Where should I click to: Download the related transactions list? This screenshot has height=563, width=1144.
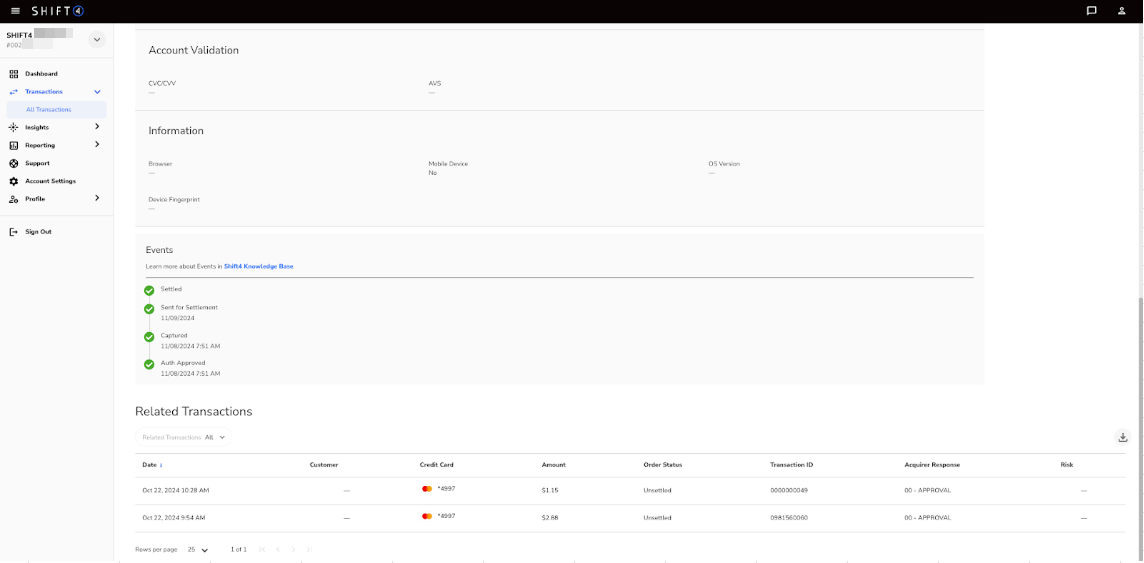(1123, 437)
